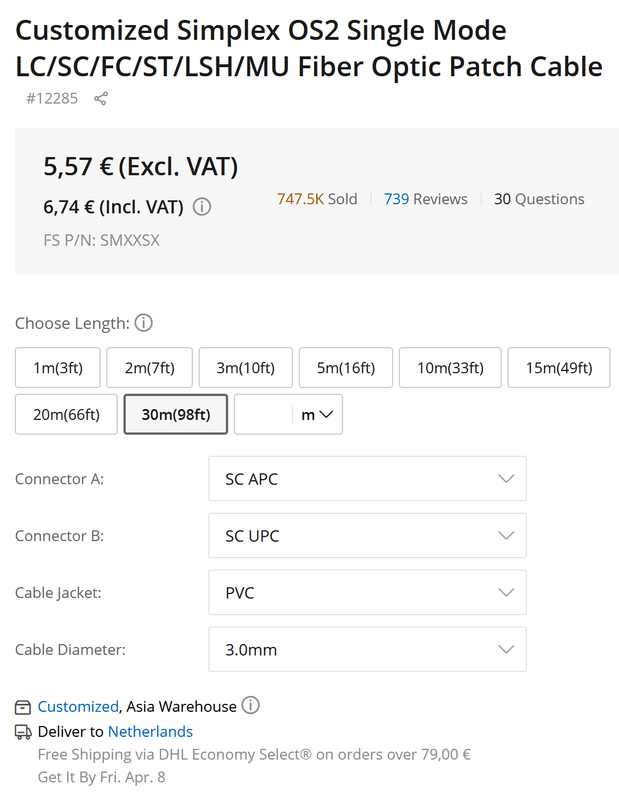Screen dimensions: 619x800
Task: Click the info icon next to Incl. VAT
Action: pos(202,207)
